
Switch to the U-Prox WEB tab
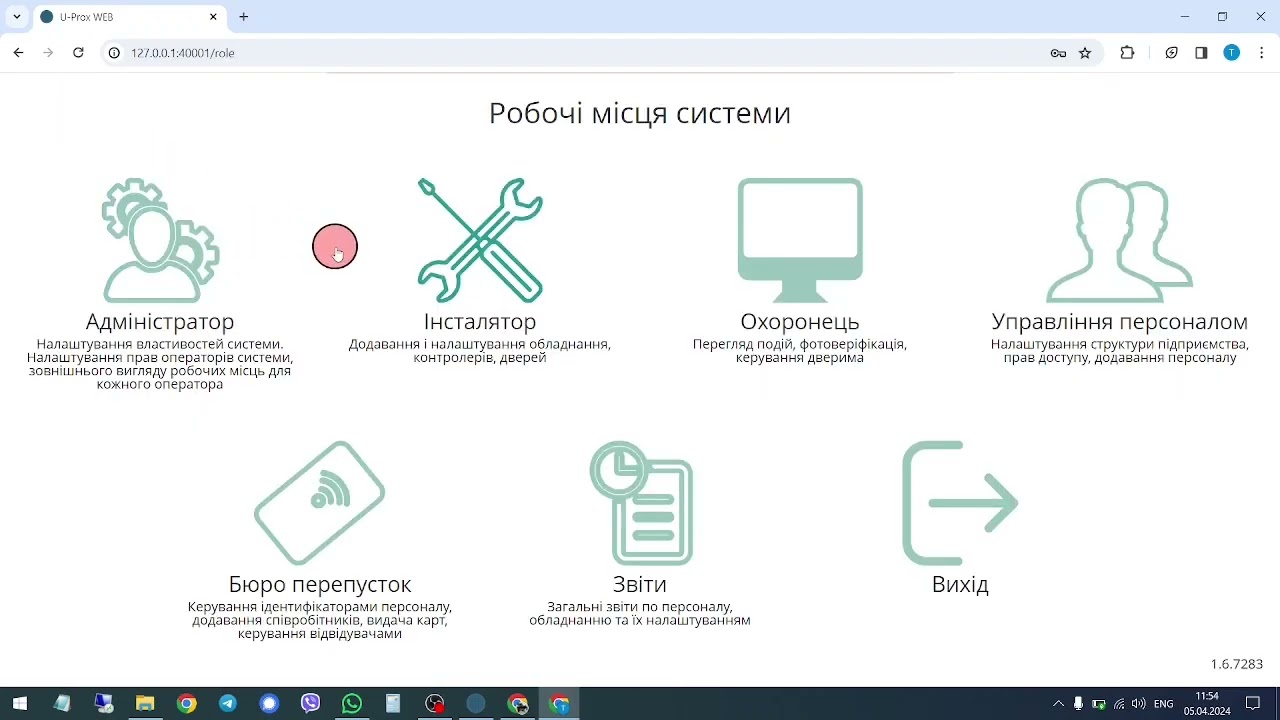pyautogui.click(x=128, y=17)
